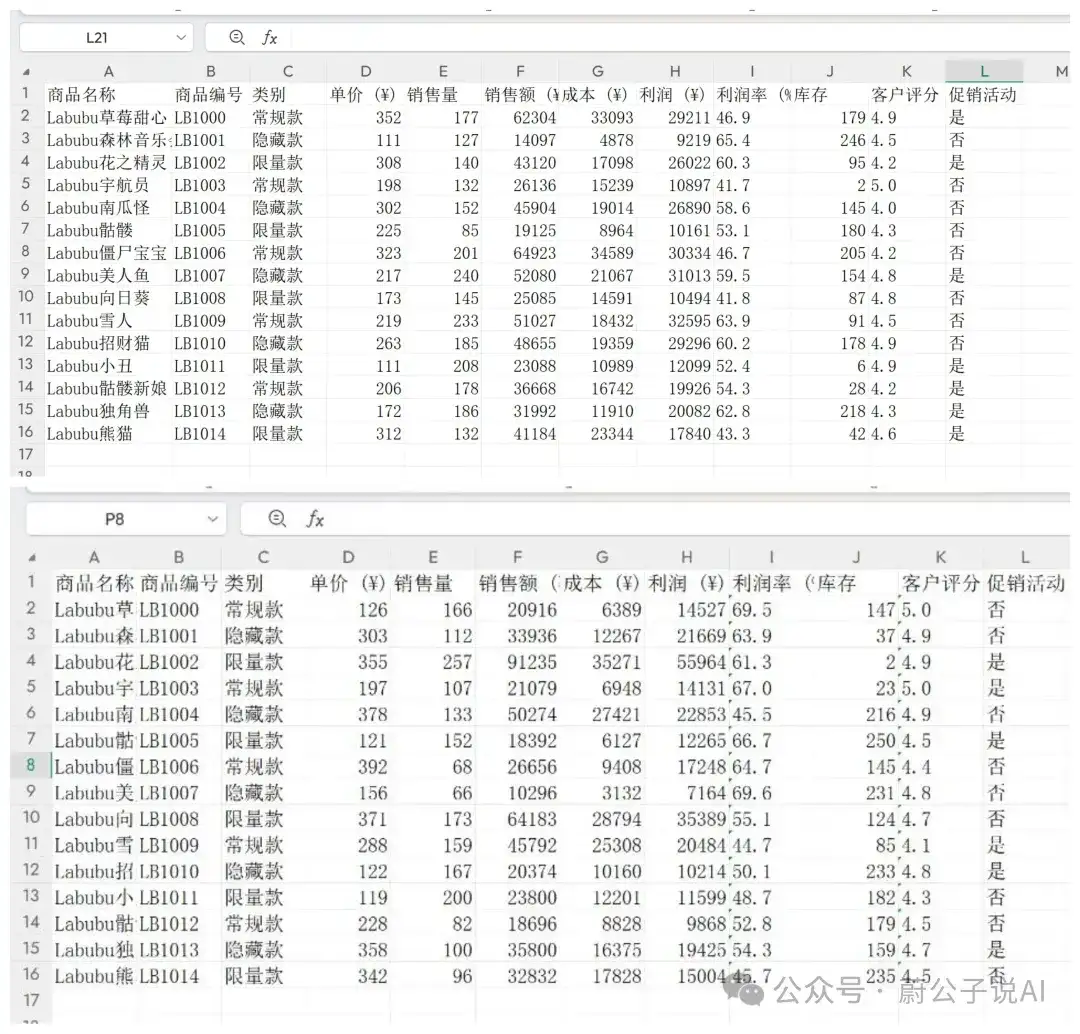Click the 促销活动 header in the upper sheet

tap(982, 95)
